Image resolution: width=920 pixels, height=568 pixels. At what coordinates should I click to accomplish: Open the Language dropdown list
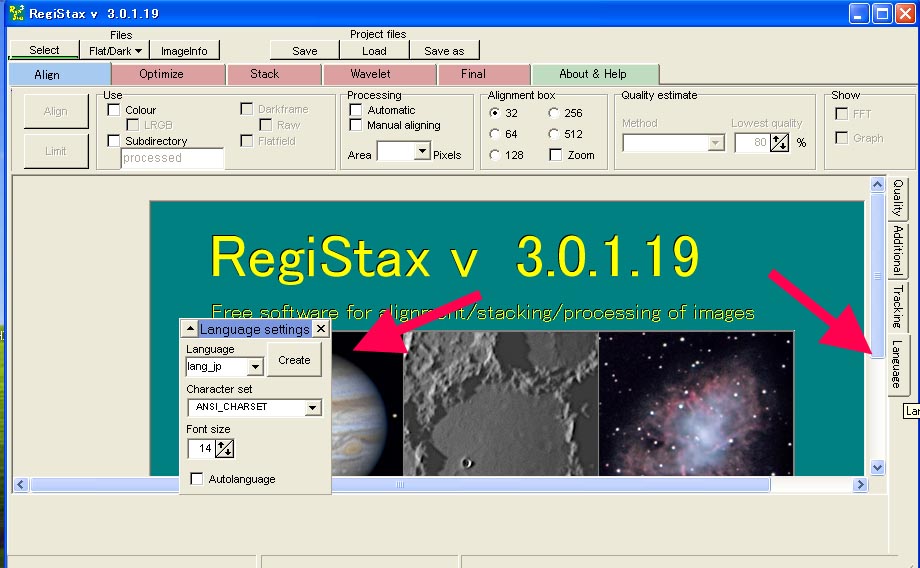[255, 368]
